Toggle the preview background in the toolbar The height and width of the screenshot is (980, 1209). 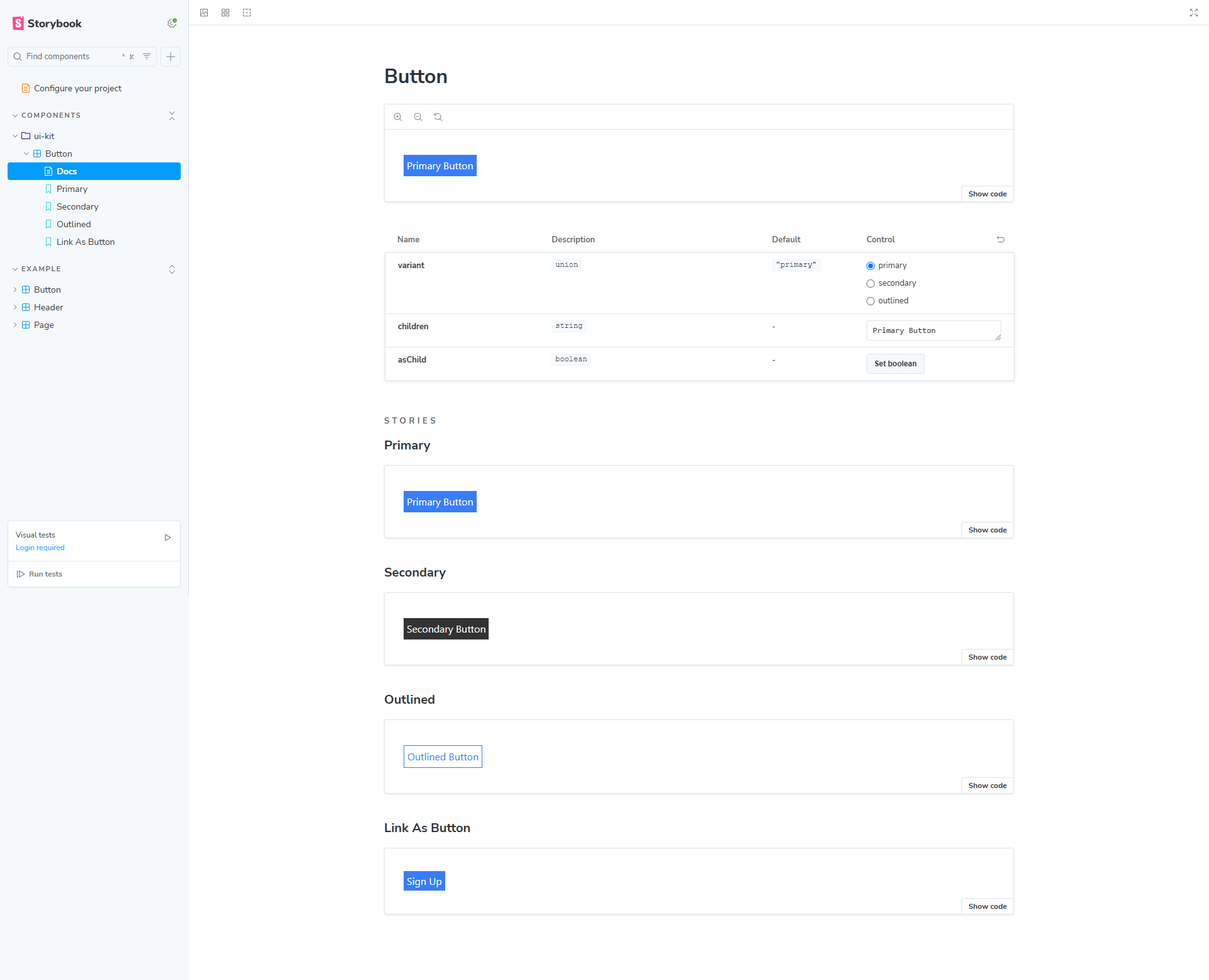pos(204,13)
